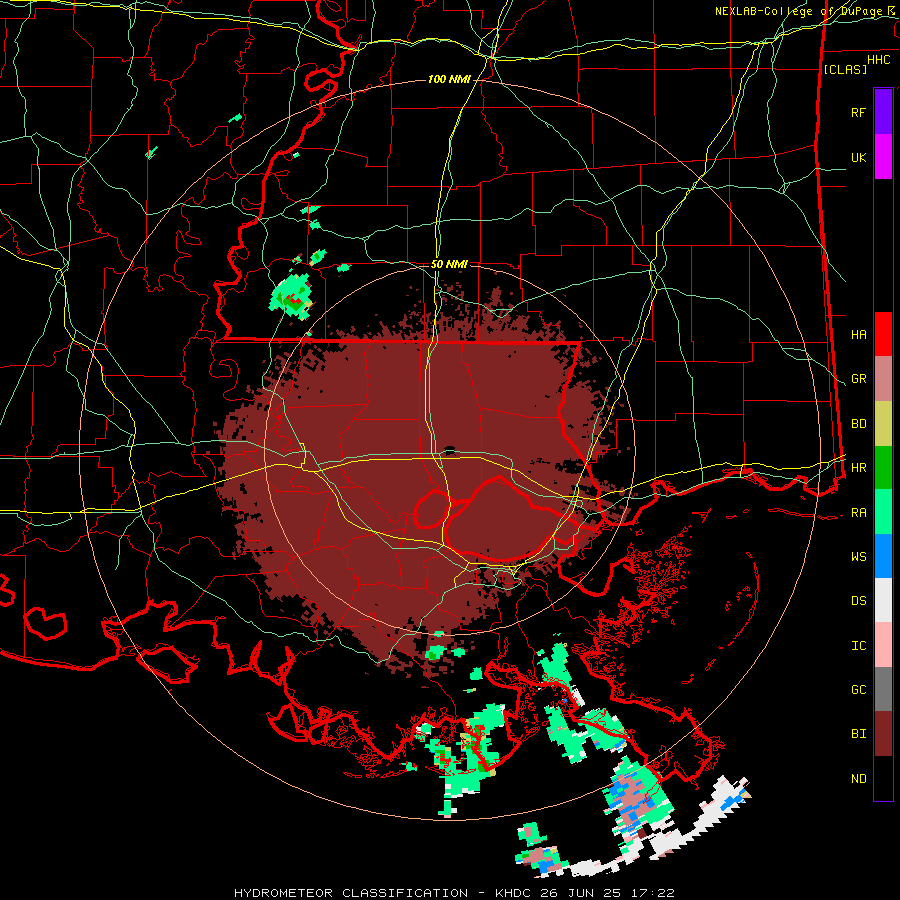The image size is (900, 900).
Task: Click the RA light green legend swatch
Action: pos(883,512)
